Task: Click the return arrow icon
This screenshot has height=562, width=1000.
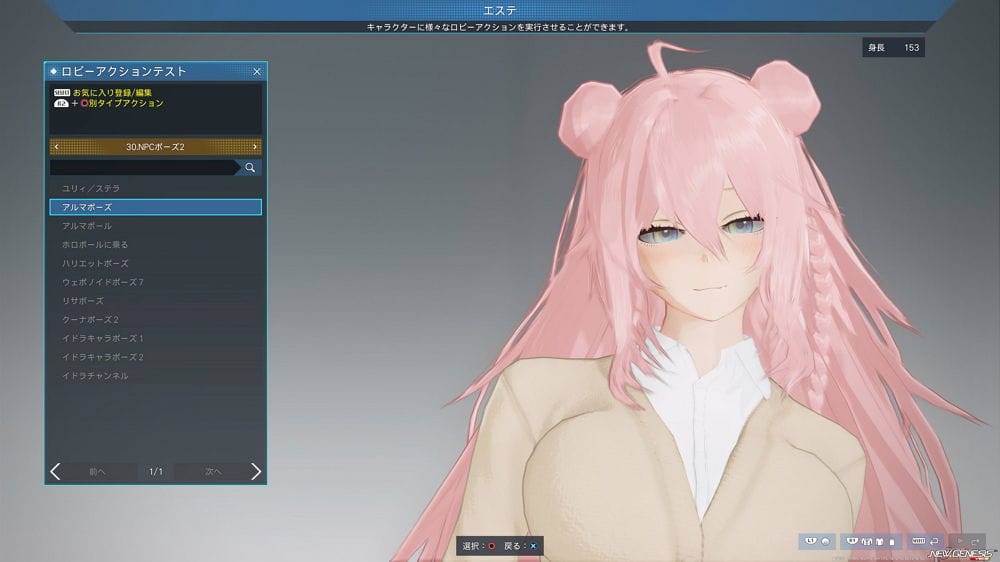Action: click(x=934, y=542)
